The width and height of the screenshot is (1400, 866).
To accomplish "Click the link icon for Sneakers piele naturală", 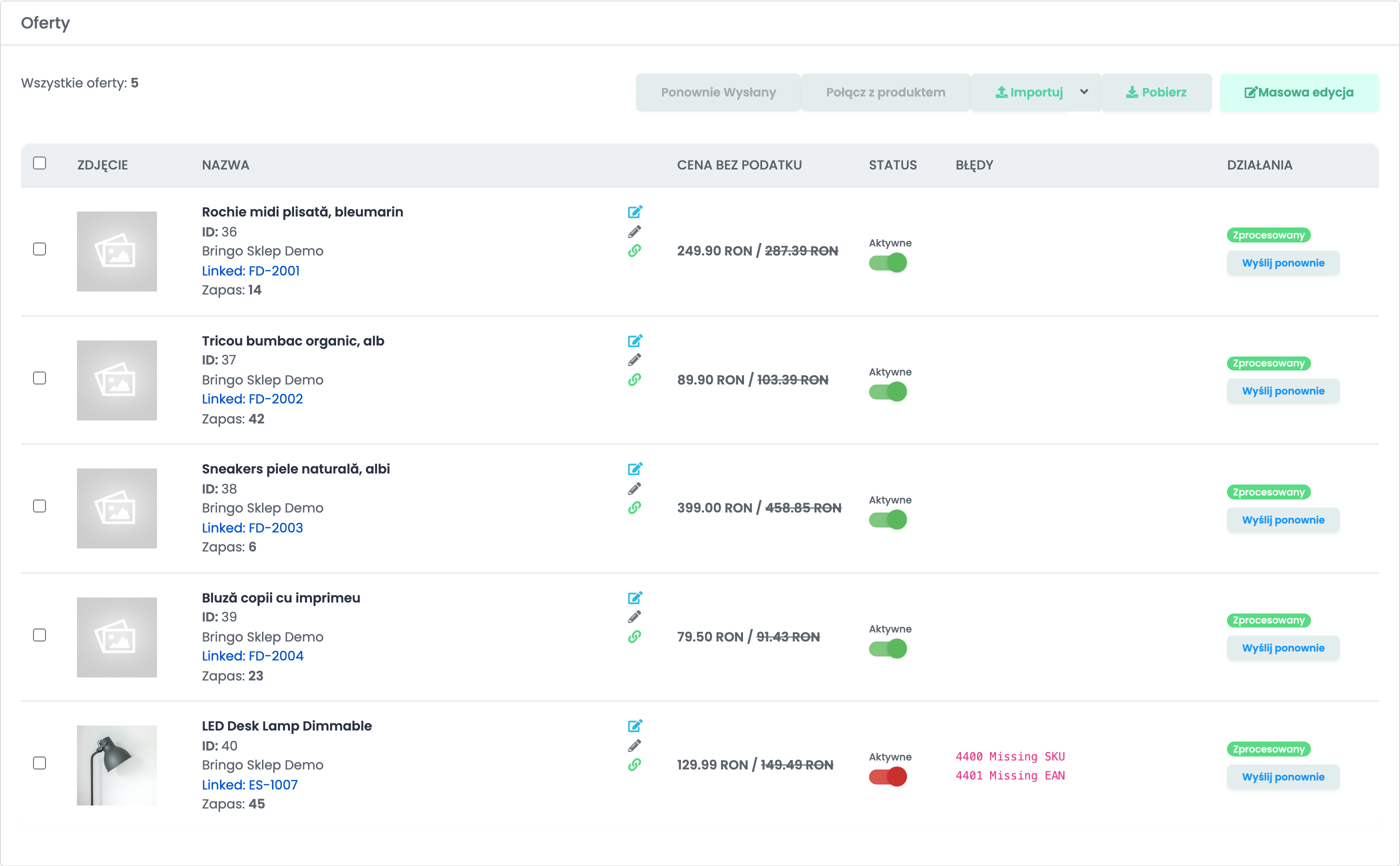I will pyautogui.click(x=634, y=508).
